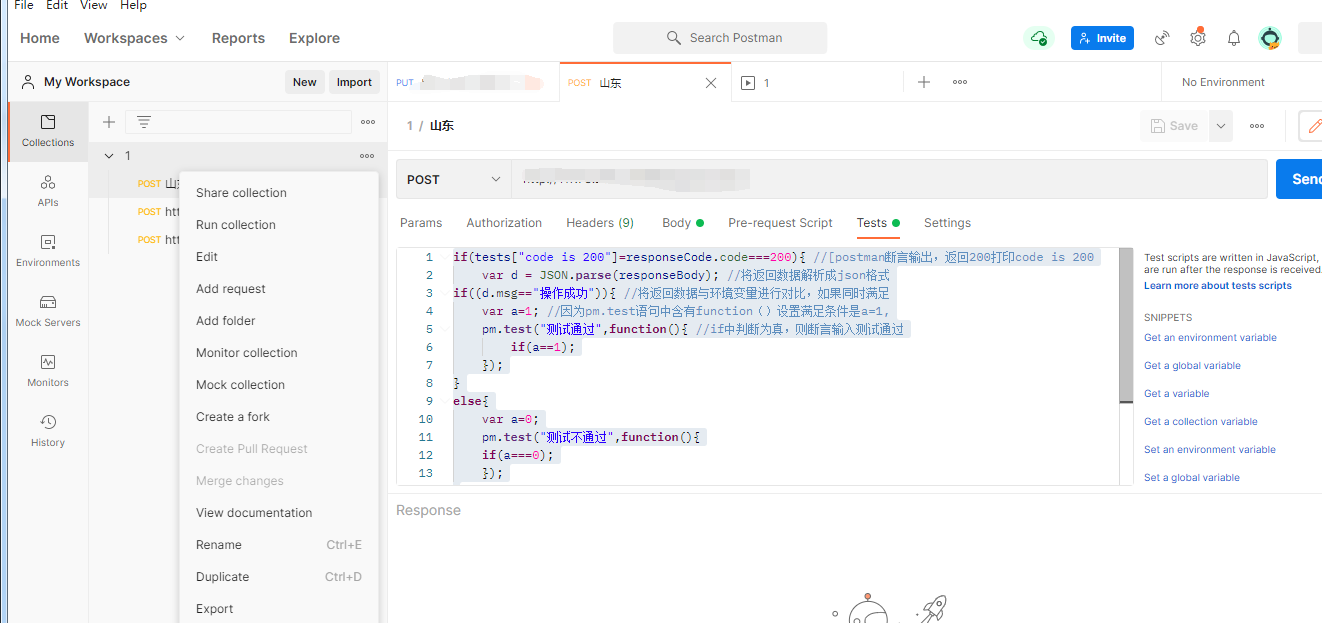Screen dimensions: 1322x623
Task: Open the notifications bell icon
Action: (x=1234, y=38)
